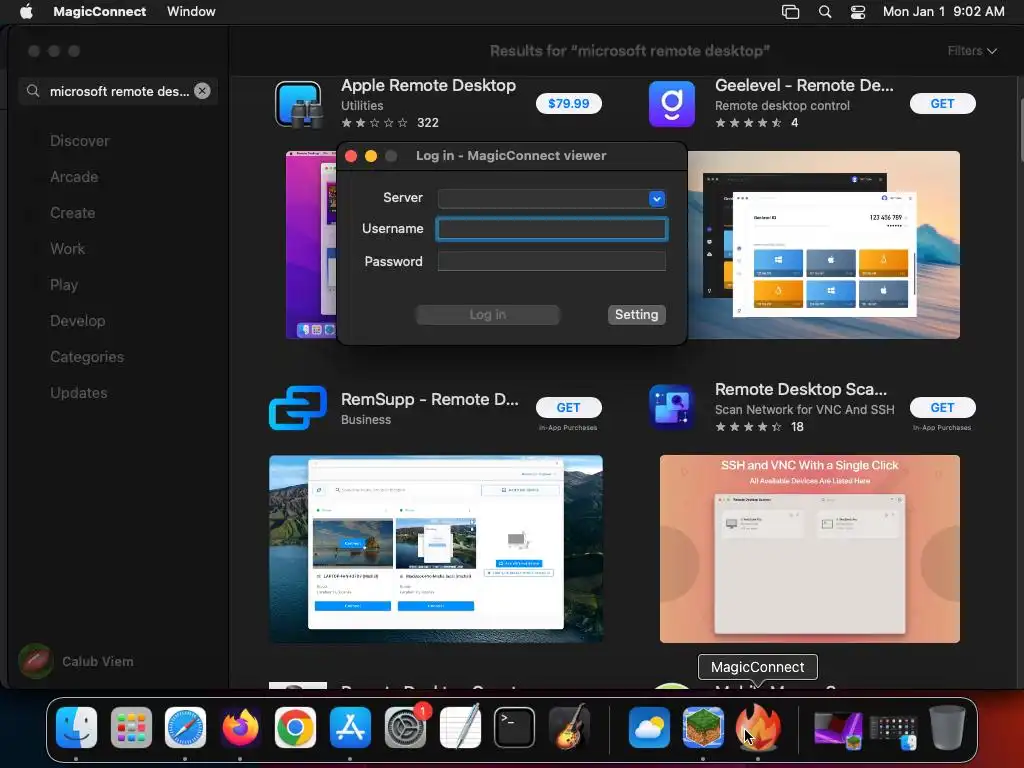Select Arcade in App Store sidebar

[x=74, y=177]
